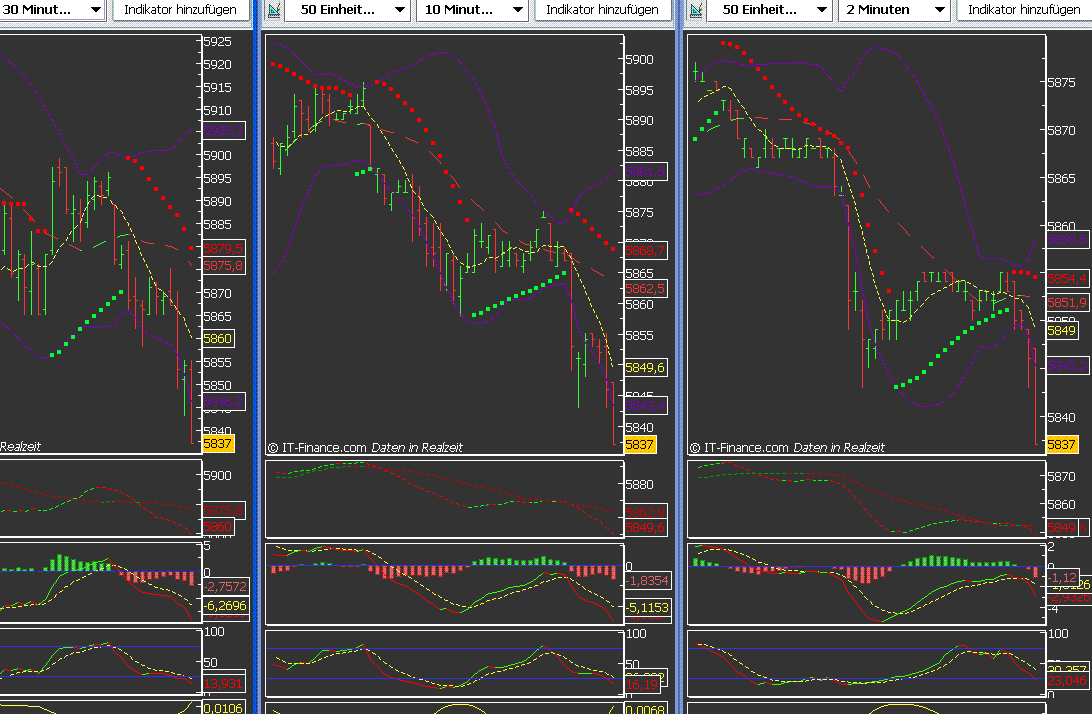Select the yellow 5849 label, 2-minute main chart
This screenshot has width=1092, height=714.
tap(1062, 330)
